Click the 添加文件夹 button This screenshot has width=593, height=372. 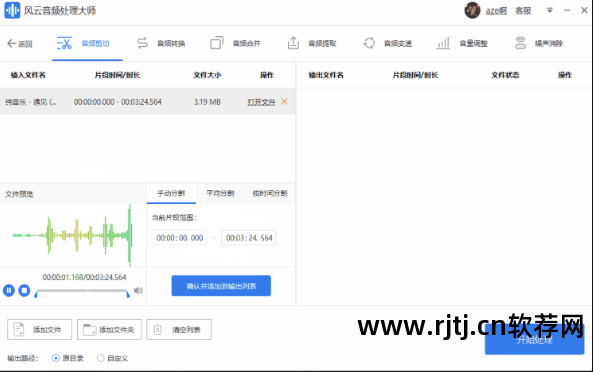(109, 330)
